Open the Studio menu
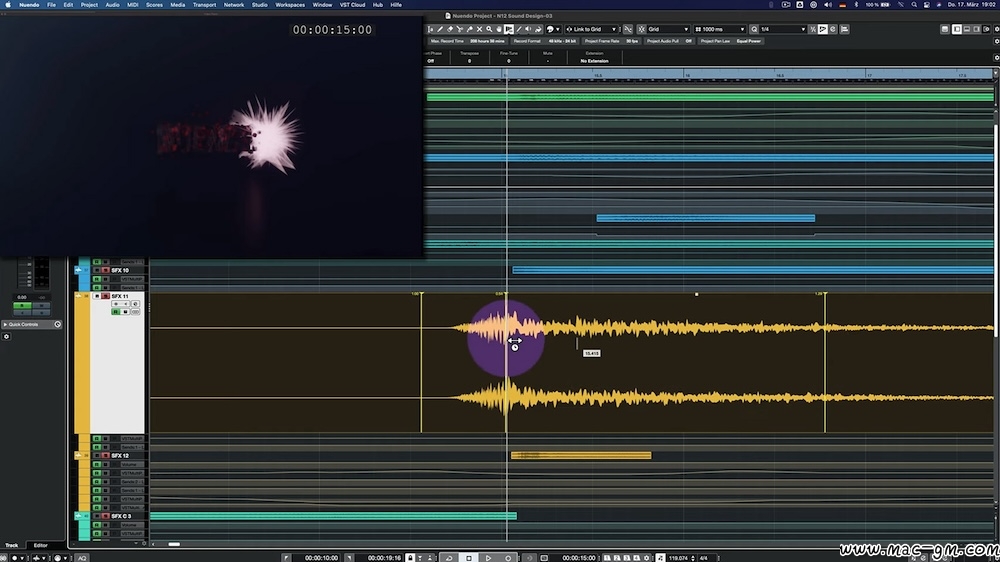 tap(260, 4)
